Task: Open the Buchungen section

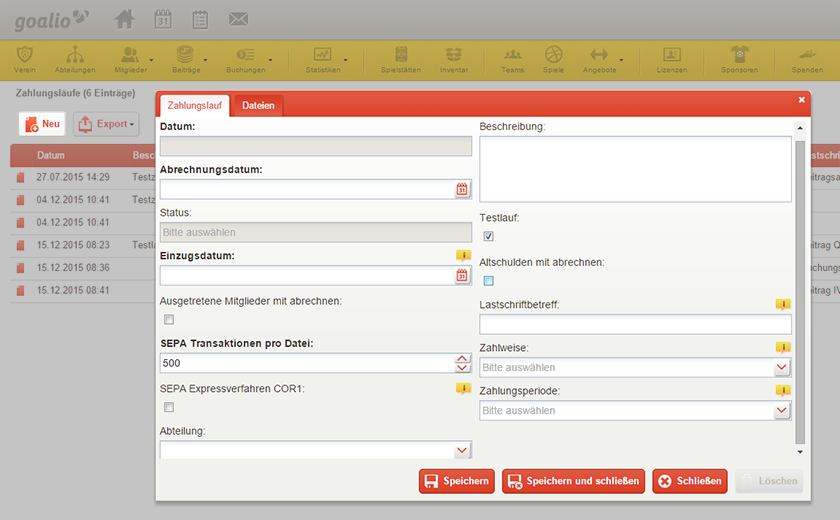Action: pos(245,59)
